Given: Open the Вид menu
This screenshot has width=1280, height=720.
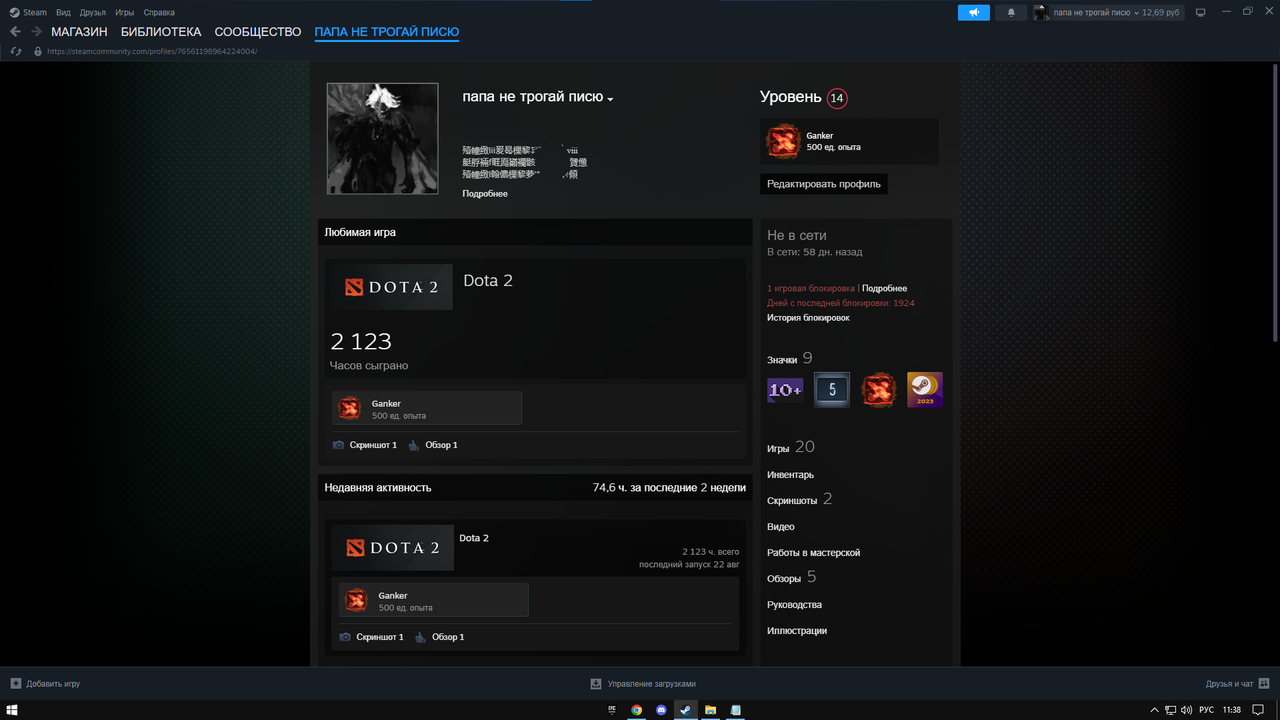Looking at the screenshot, I should (64, 12).
